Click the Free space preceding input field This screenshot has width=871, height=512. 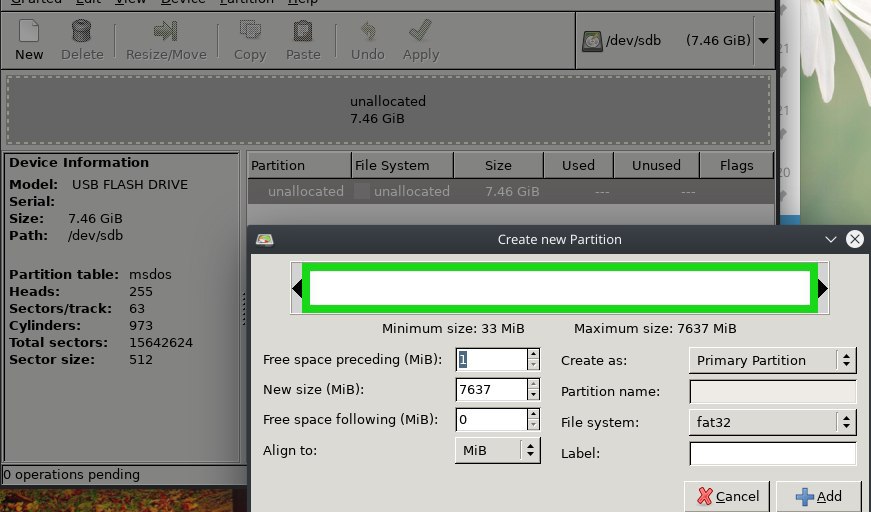pos(491,359)
